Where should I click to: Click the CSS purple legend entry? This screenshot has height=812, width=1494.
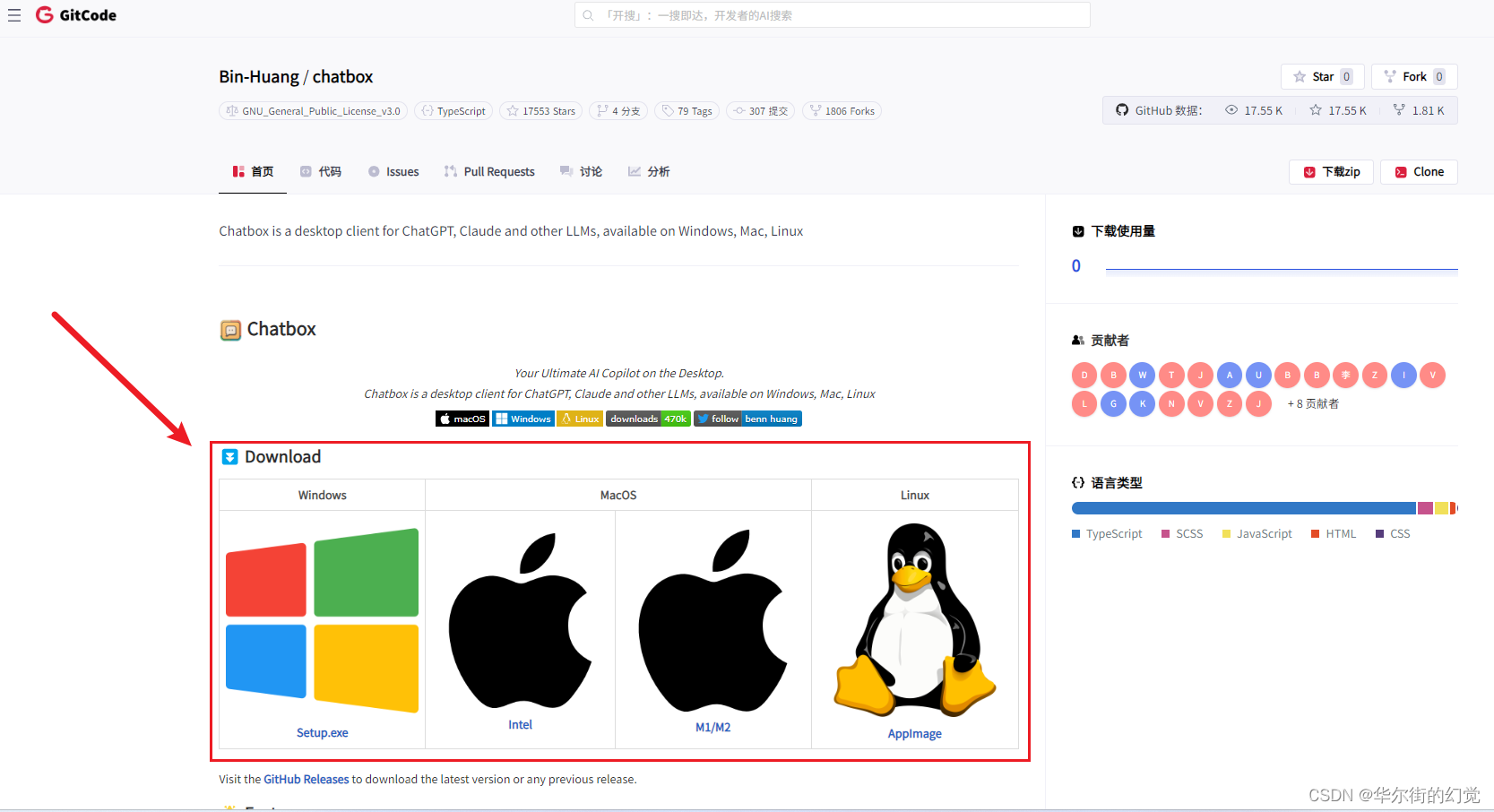1393,534
